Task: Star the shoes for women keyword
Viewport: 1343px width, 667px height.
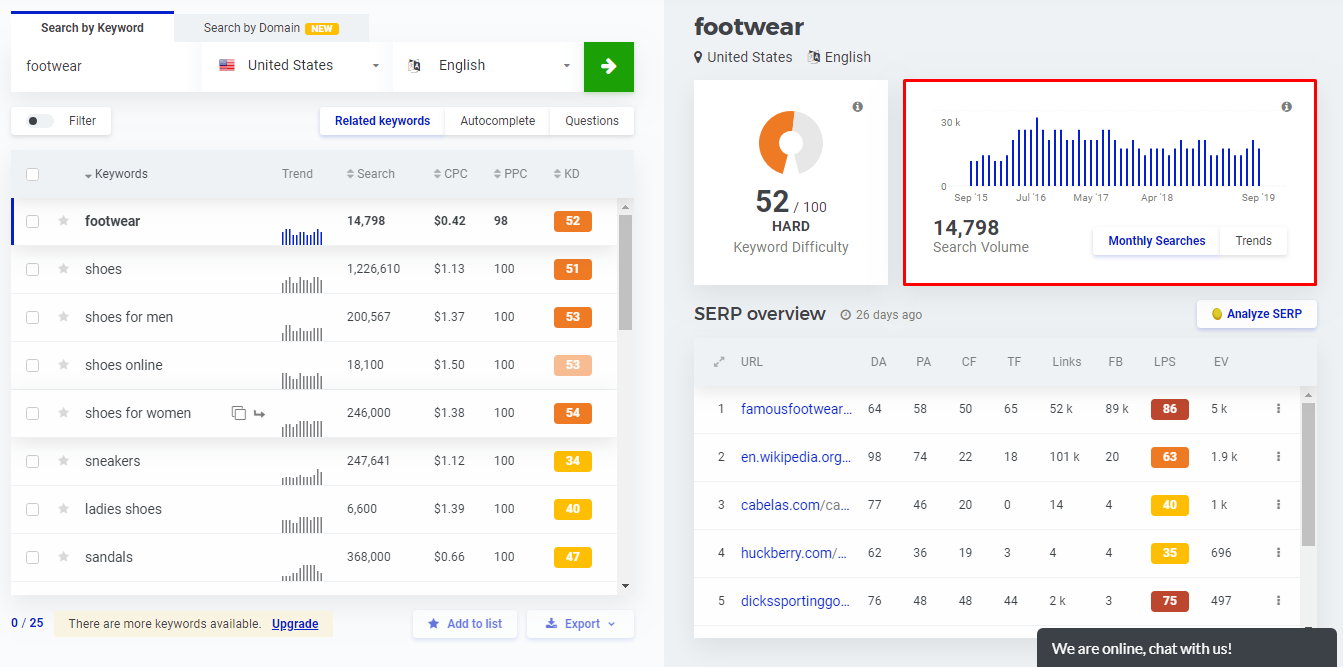Action: (63, 413)
